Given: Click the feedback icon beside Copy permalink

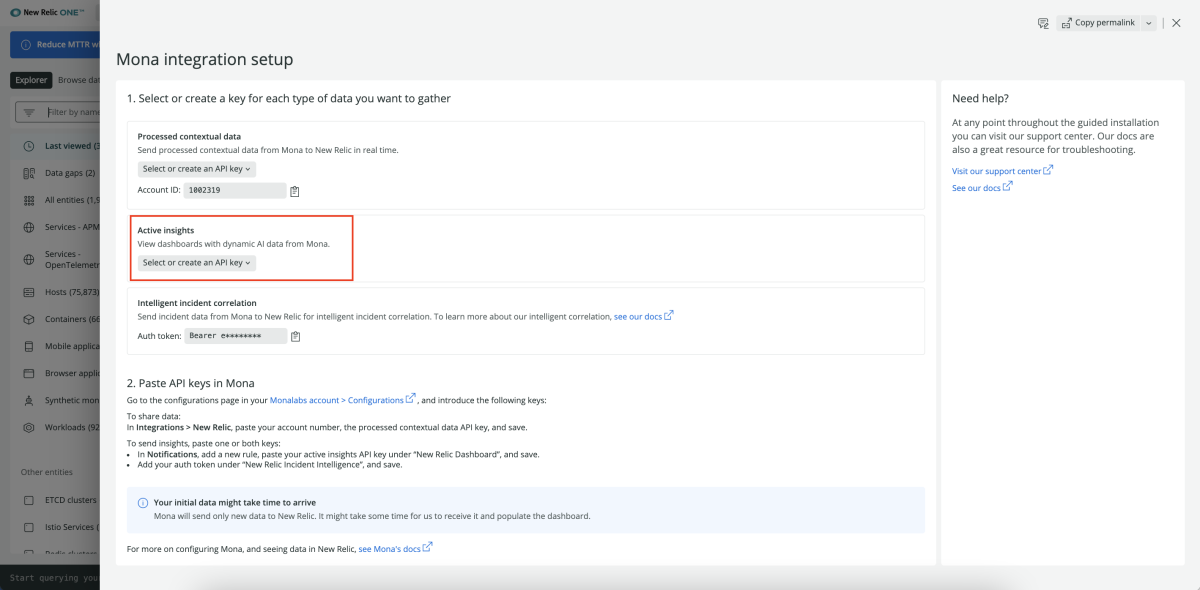Looking at the screenshot, I should pos(1042,23).
